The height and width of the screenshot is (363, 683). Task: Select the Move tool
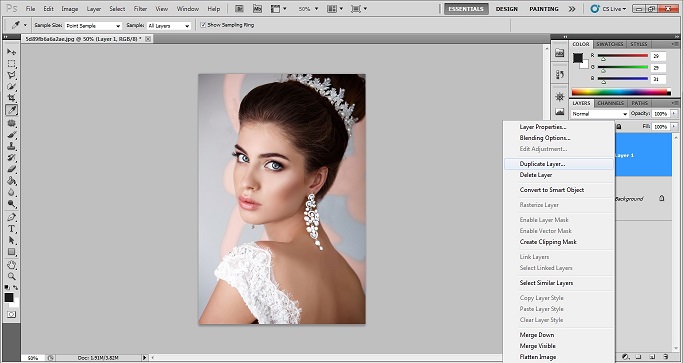pos(11,52)
